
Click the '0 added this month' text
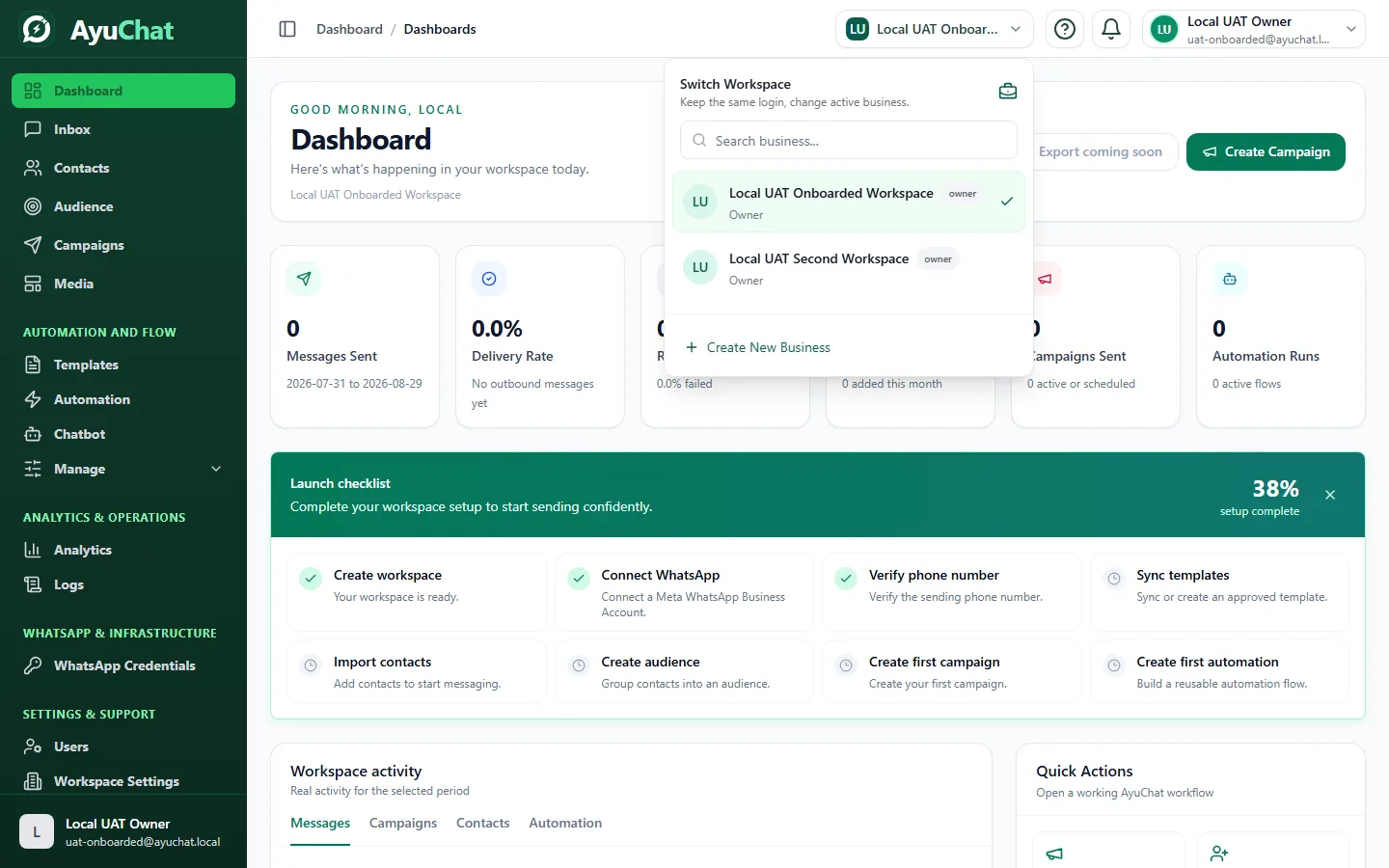[891, 384]
